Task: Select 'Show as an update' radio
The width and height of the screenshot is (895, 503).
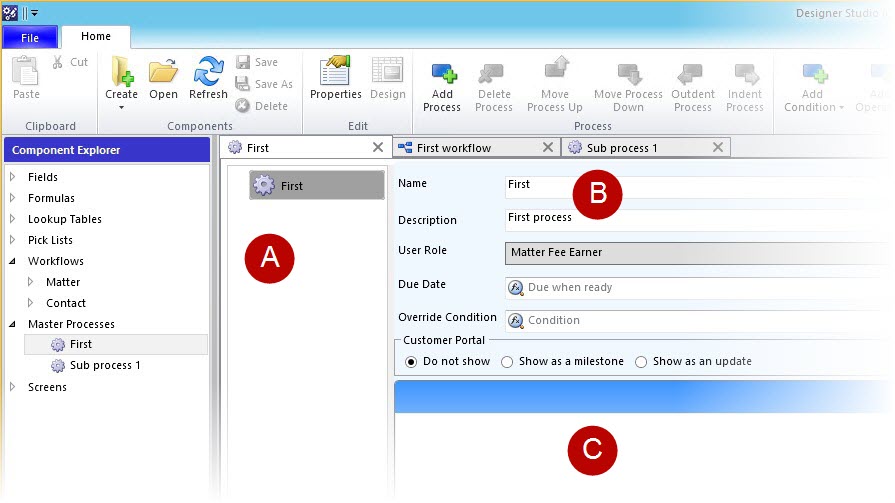Action: (641, 362)
